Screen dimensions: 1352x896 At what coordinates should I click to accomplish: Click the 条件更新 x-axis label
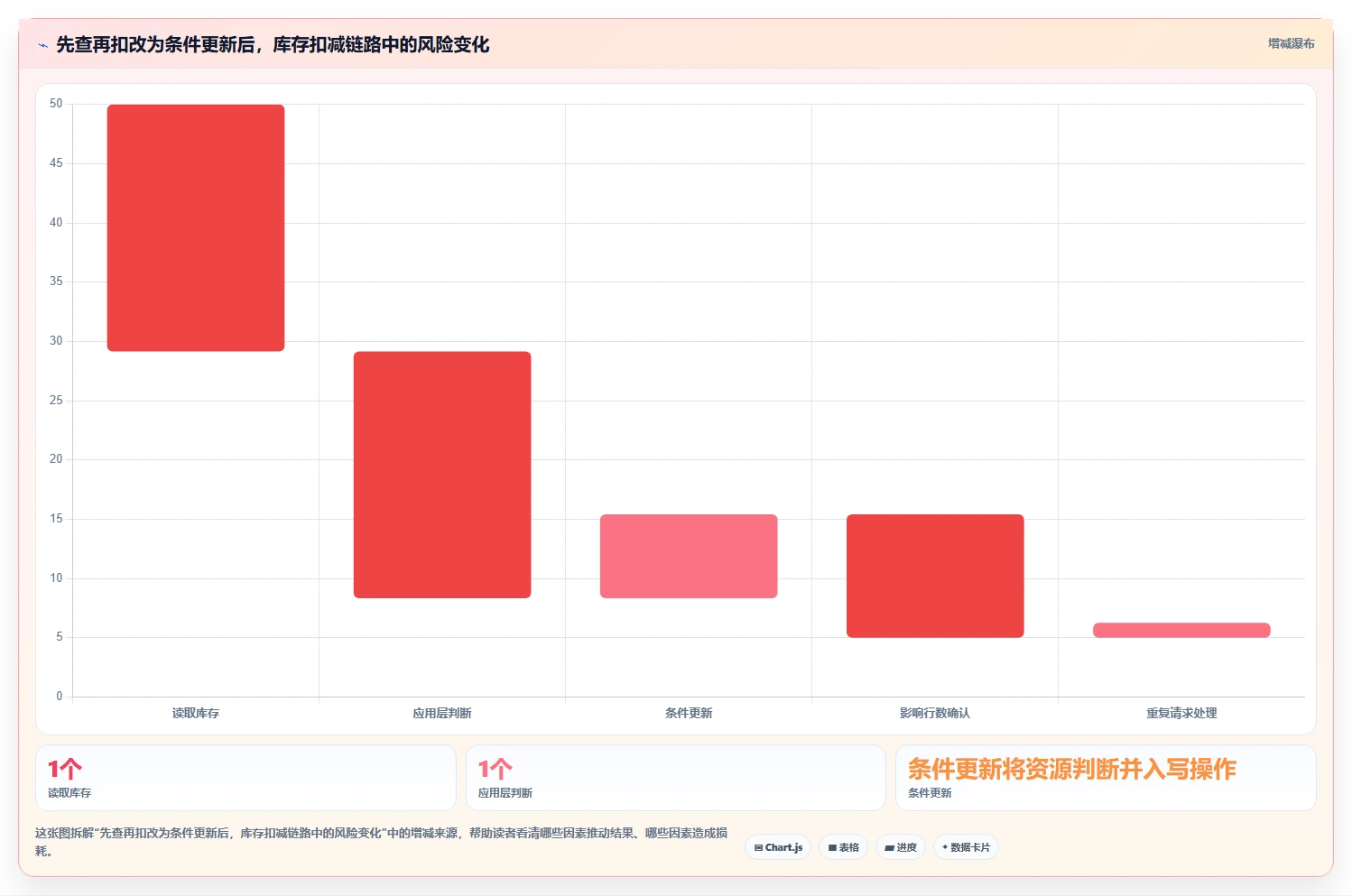tap(689, 713)
